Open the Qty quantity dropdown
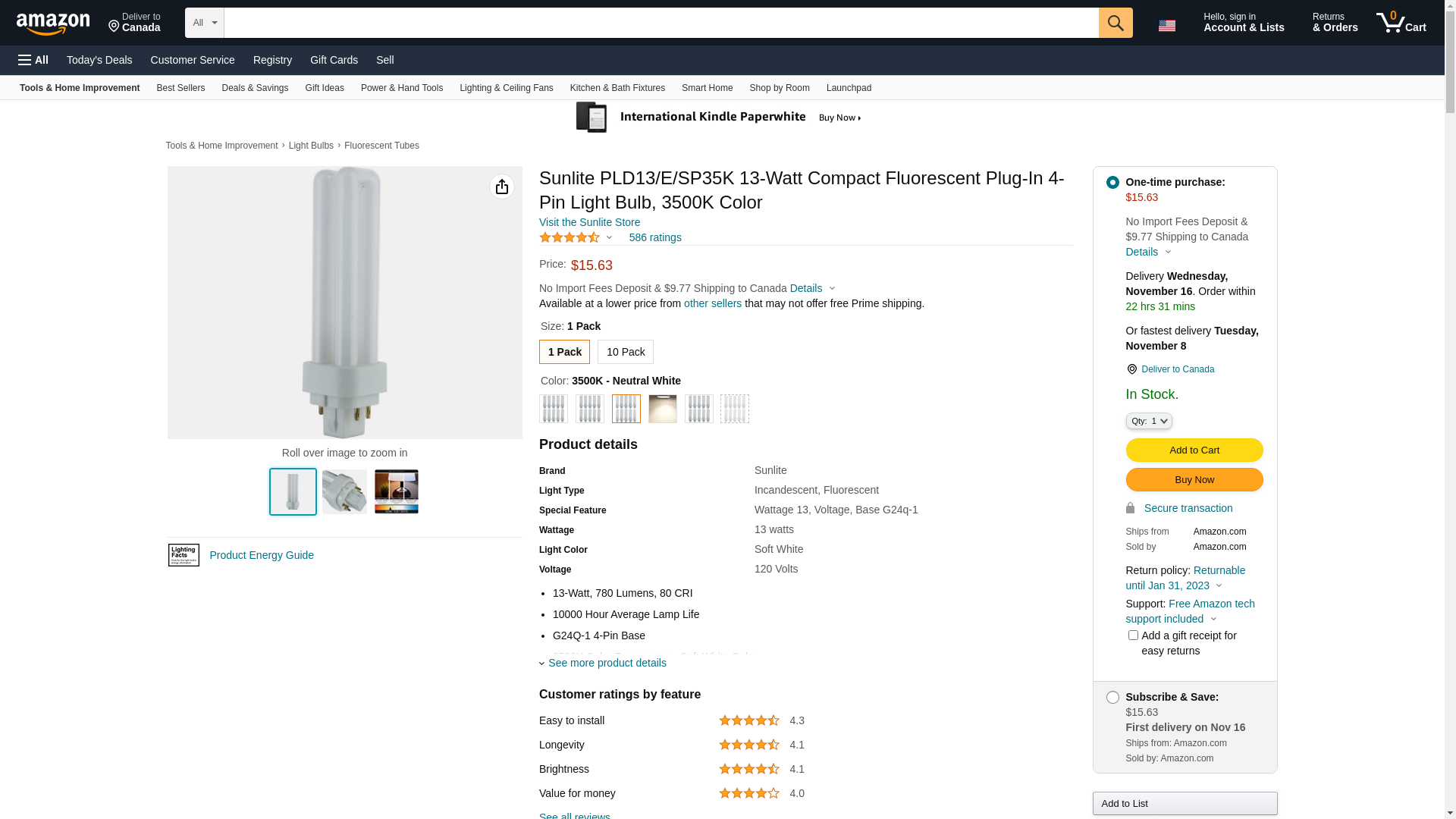This screenshot has width=1456, height=819. point(1148,421)
